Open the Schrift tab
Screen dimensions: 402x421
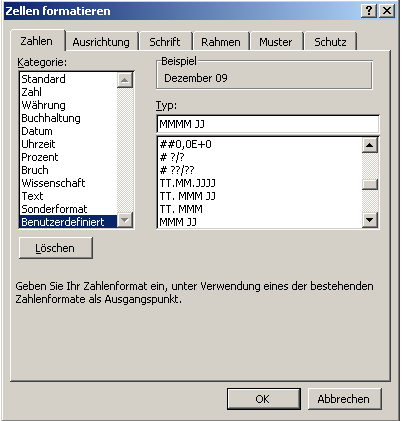165,42
